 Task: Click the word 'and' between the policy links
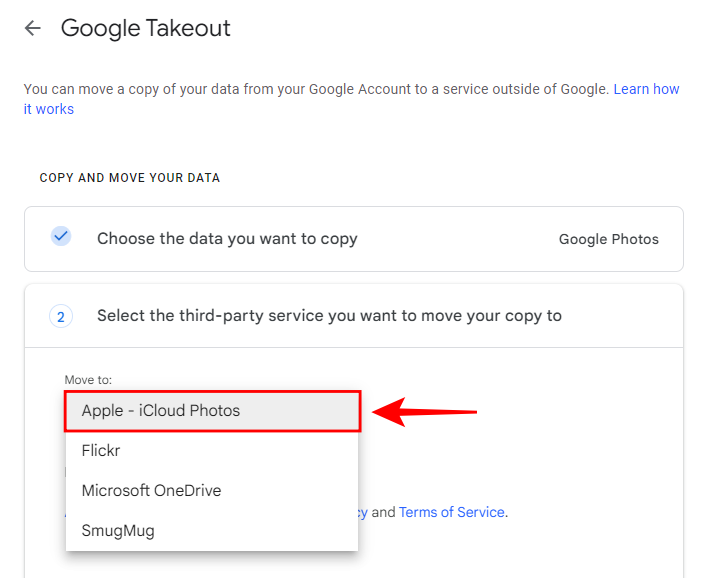point(384,512)
